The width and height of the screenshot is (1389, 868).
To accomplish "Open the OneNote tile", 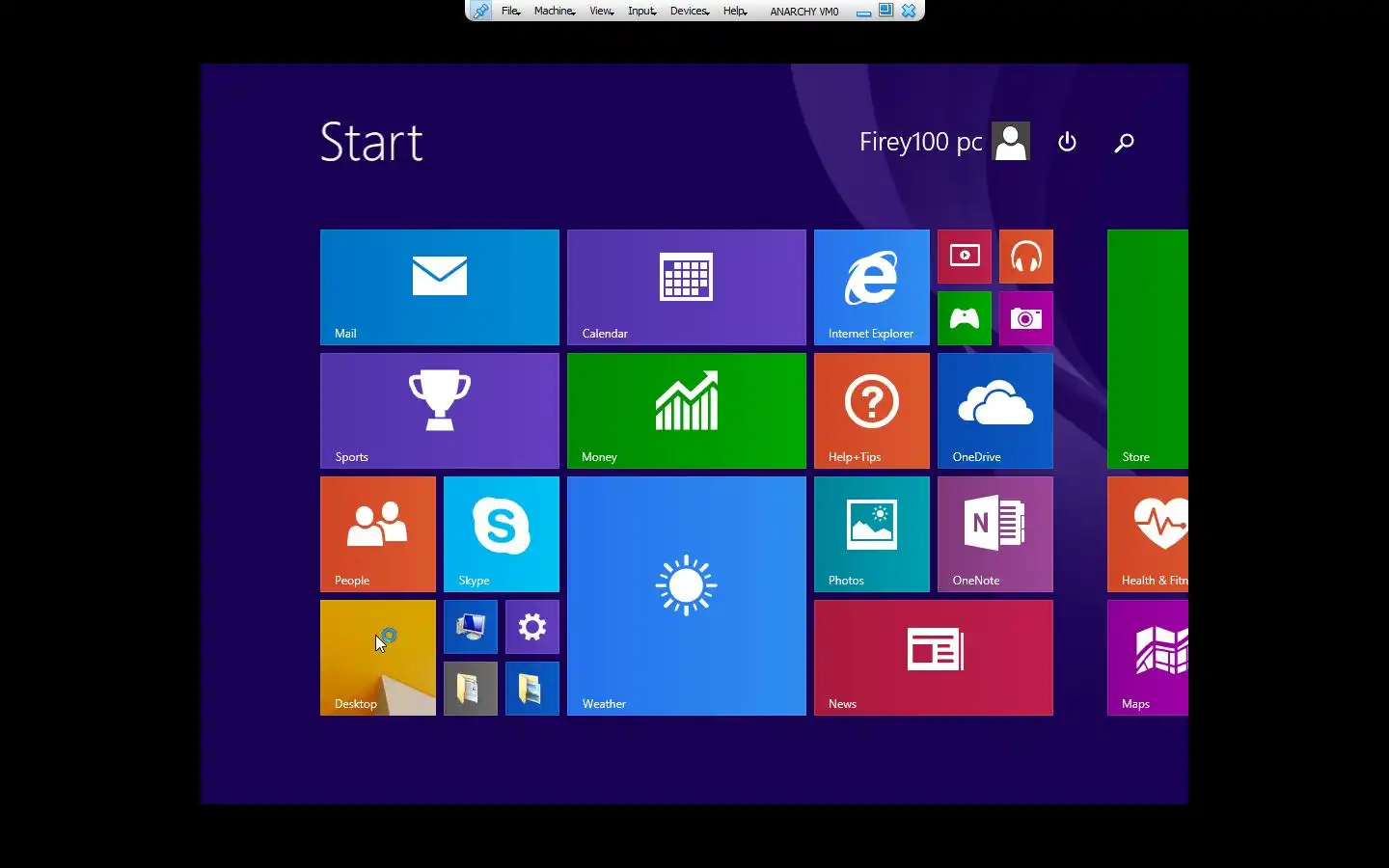I will coord(995,534).
